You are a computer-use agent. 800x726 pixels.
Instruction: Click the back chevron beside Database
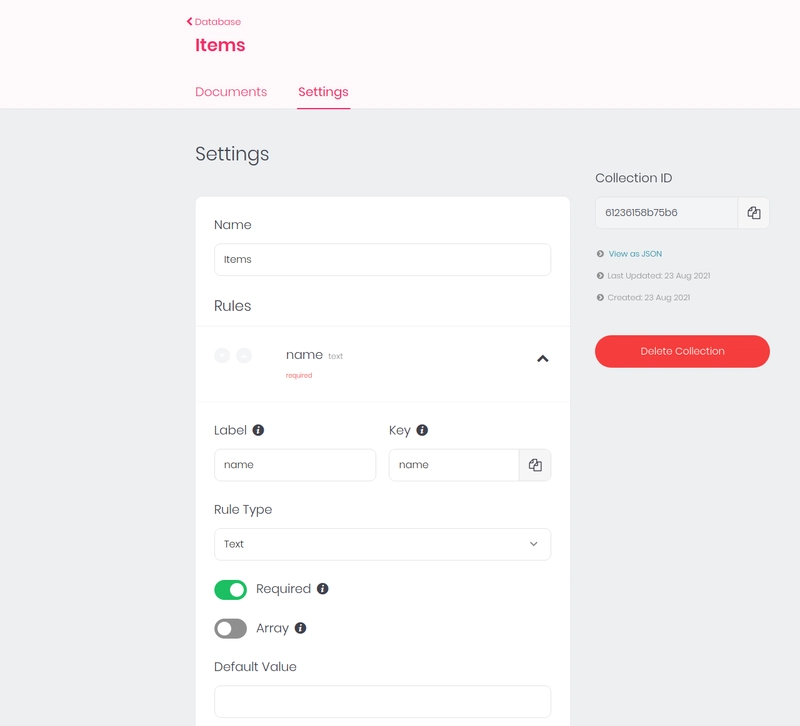pos(189,21)
